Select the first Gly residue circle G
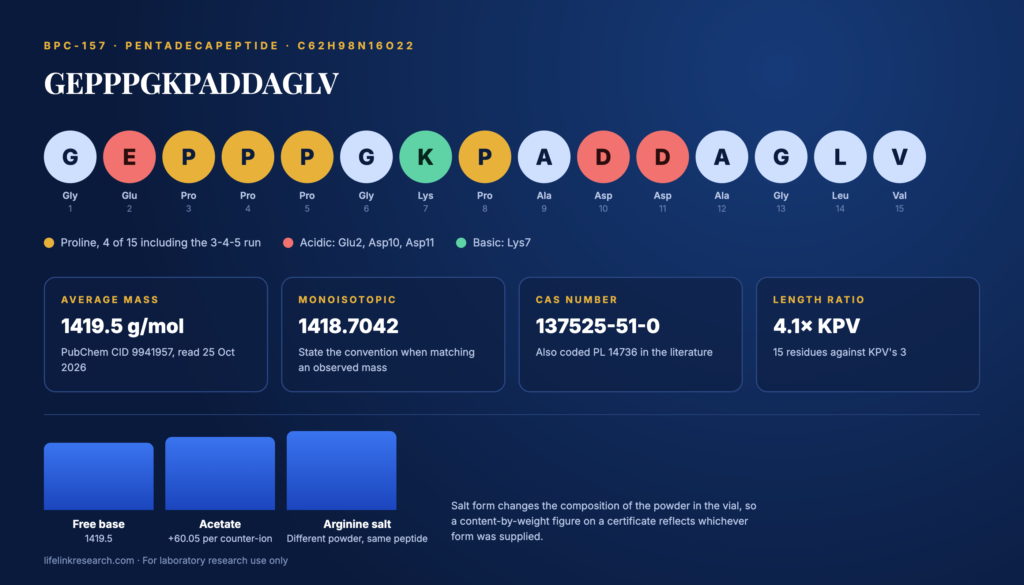The height and width of the screenshot is (585, 1024). [70, 157]
